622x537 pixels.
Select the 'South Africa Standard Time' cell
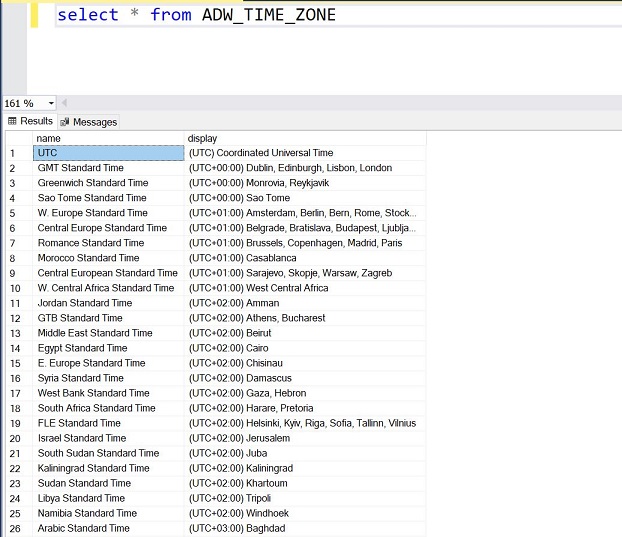(x=109, y=409)
